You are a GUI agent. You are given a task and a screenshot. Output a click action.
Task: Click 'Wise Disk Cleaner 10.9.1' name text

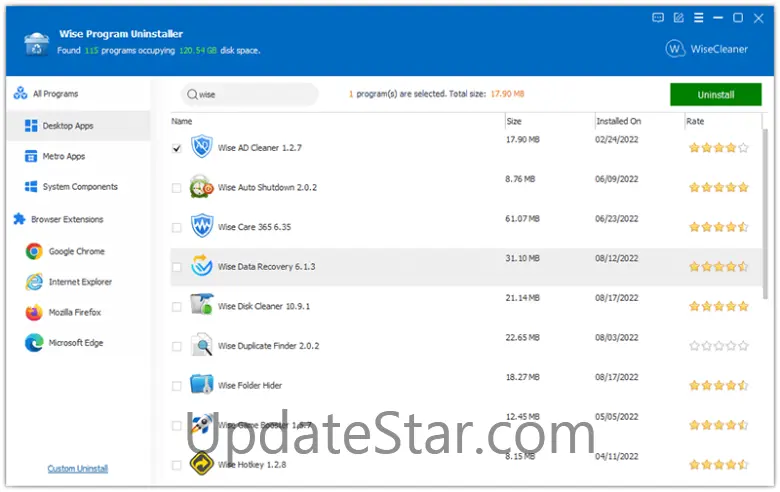(264, 306)
